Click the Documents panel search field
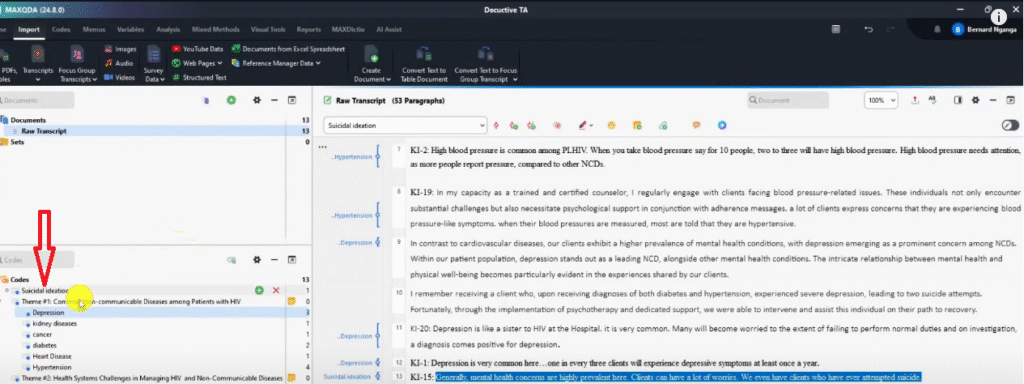1024x384 pixels. pos(37,101)
